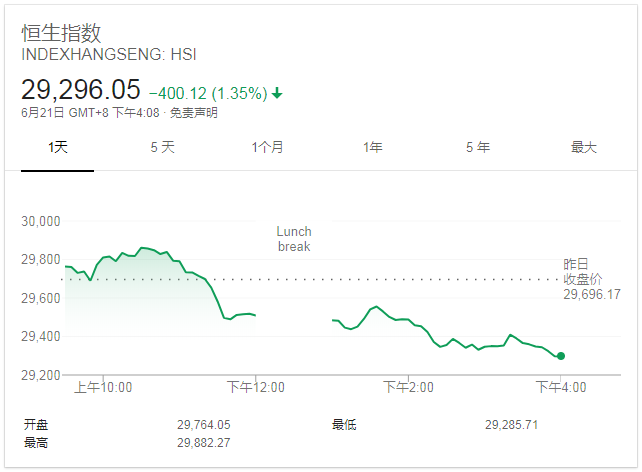Viewport: 642px width, 472px height.
Task: Click the 最低 label
Action: (344, 425)
